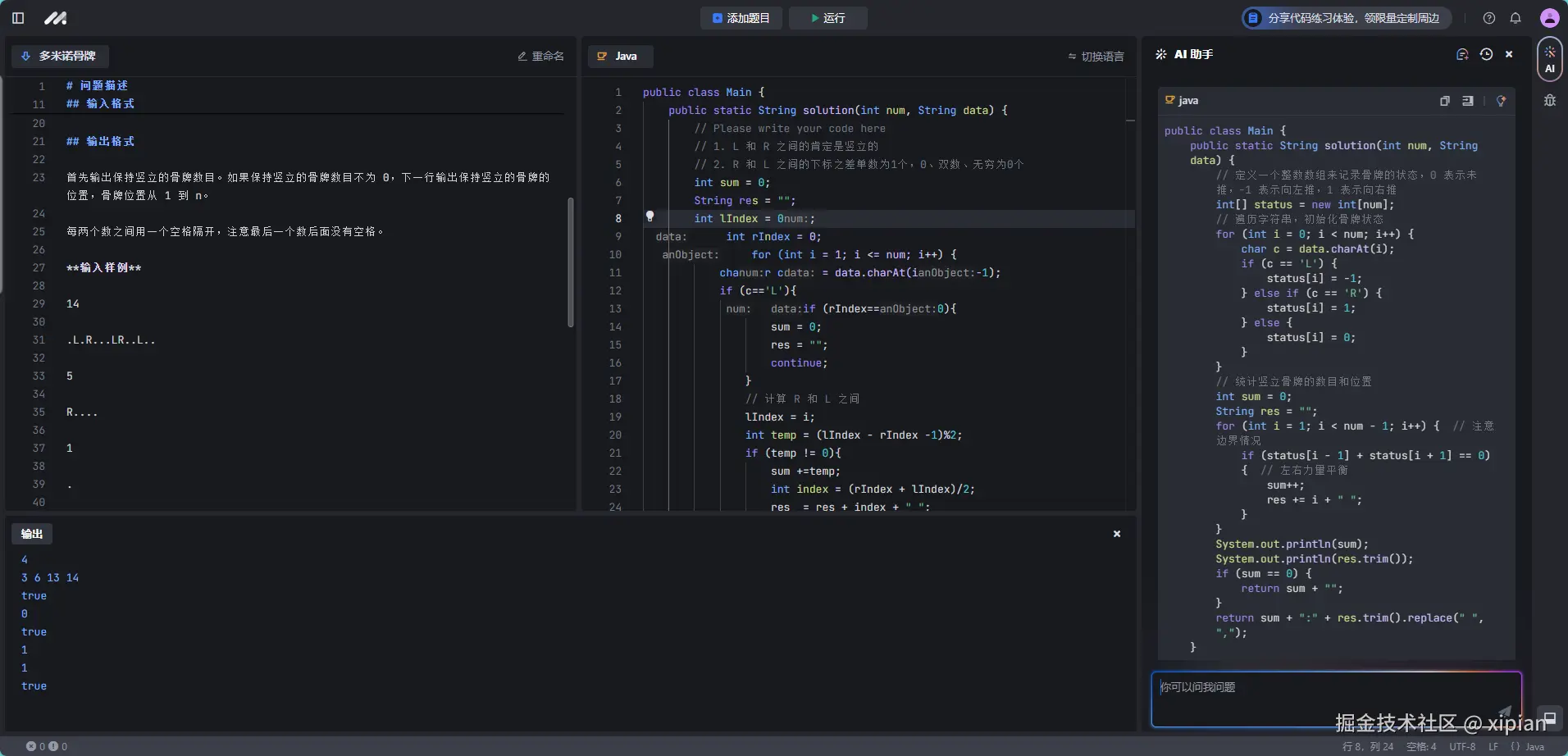Select the 多米诺骨牌 problem tab
This screenshot has height=756, width=1568.
tap(60, 56)
